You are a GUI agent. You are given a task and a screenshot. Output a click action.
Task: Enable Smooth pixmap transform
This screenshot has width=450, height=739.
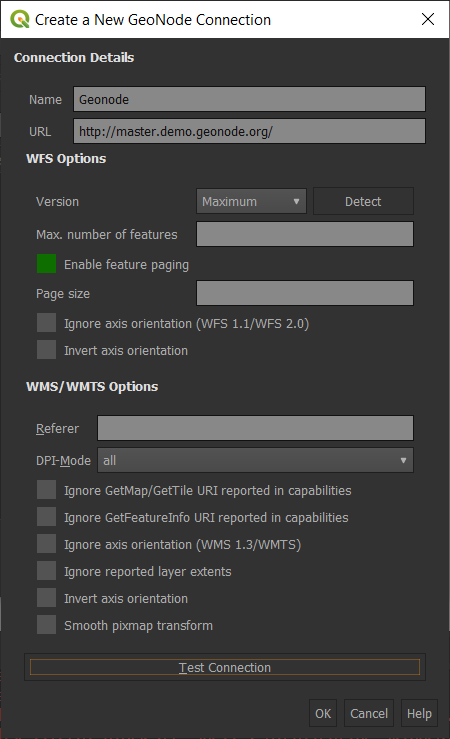[x=47, y=625]
